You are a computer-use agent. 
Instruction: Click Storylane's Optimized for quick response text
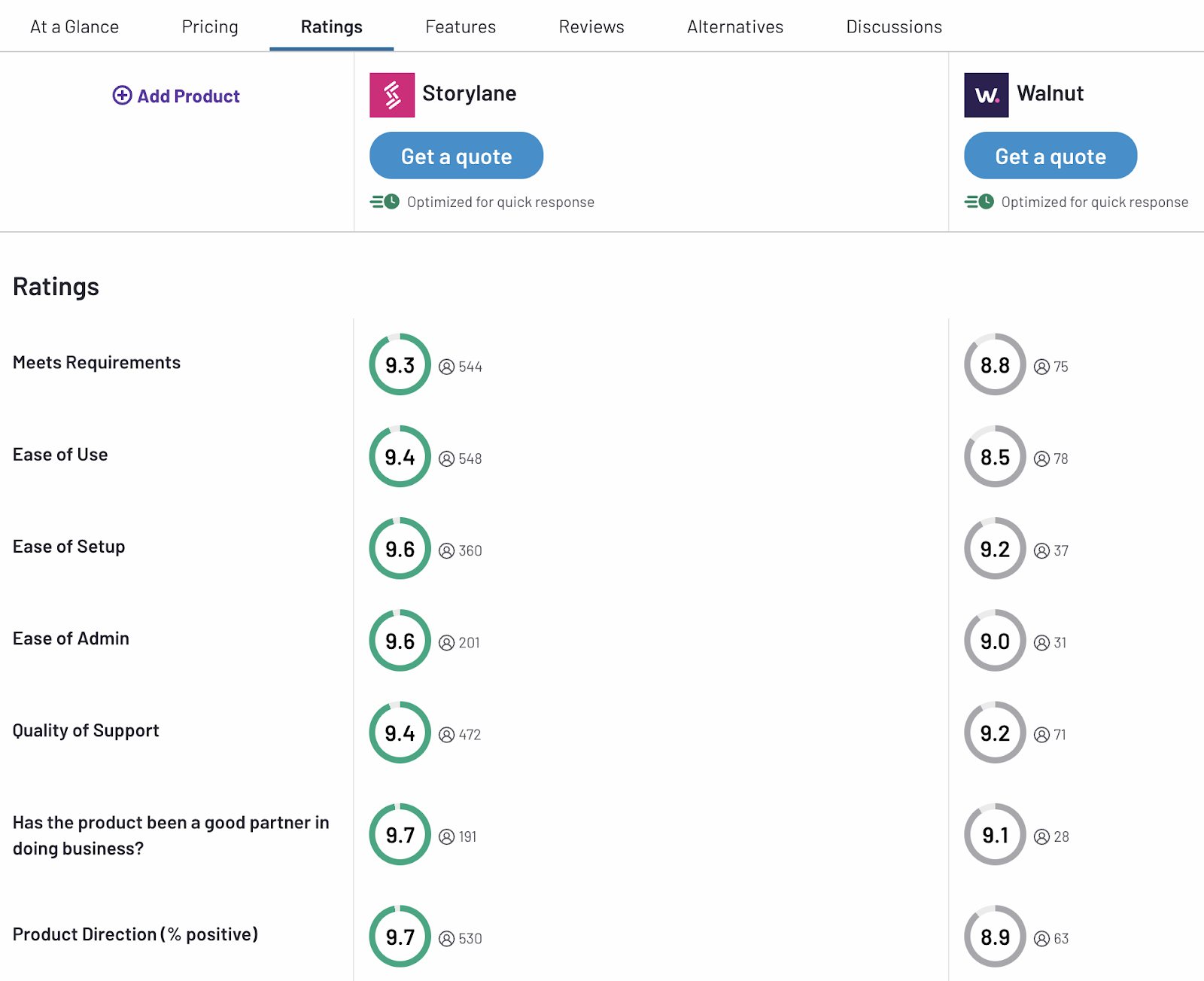[500, 202]
